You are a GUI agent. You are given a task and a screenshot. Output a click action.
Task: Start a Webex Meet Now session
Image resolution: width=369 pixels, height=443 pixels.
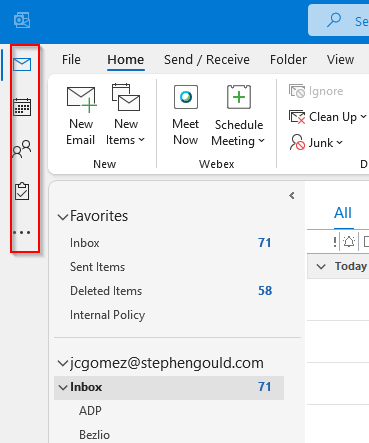(x=186, y=116)
